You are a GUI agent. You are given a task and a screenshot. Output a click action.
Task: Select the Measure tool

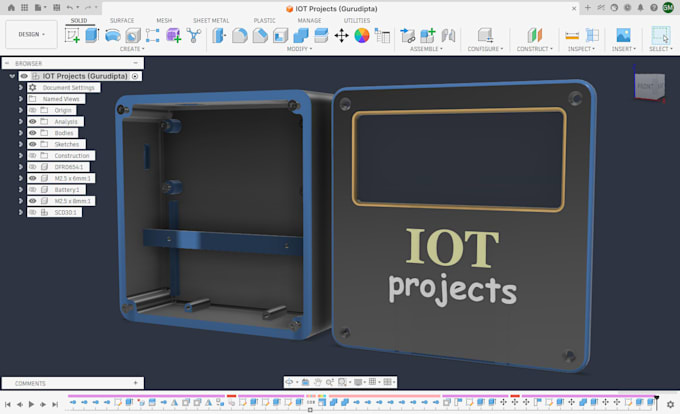(572, 36)
